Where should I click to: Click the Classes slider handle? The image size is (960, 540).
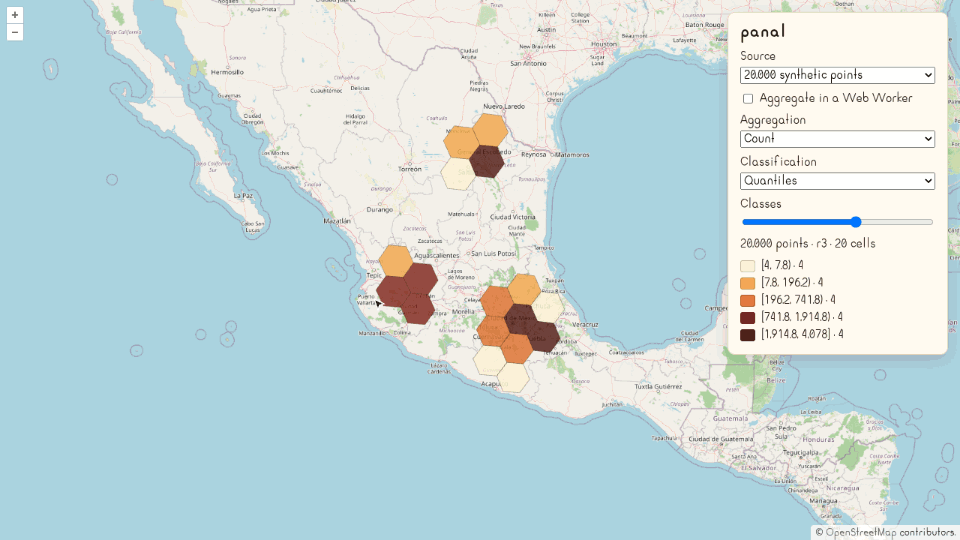856,222
